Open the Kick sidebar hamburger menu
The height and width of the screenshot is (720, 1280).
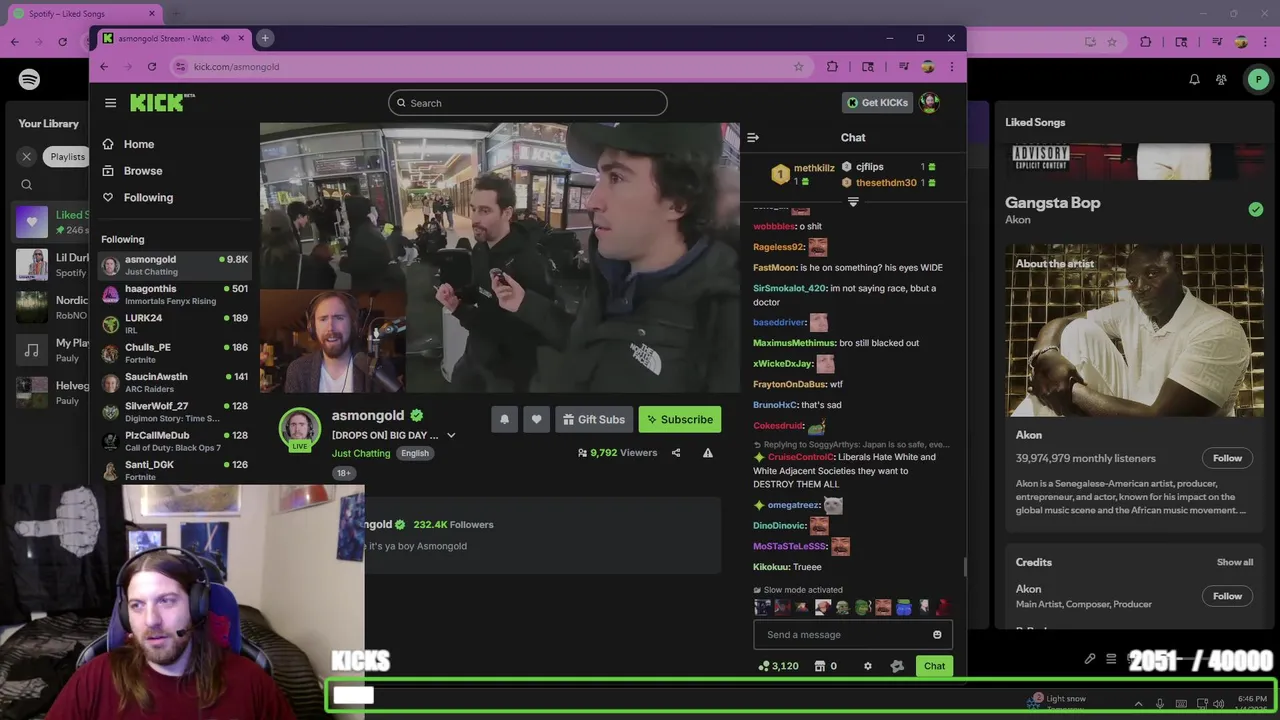coord(110,102)
